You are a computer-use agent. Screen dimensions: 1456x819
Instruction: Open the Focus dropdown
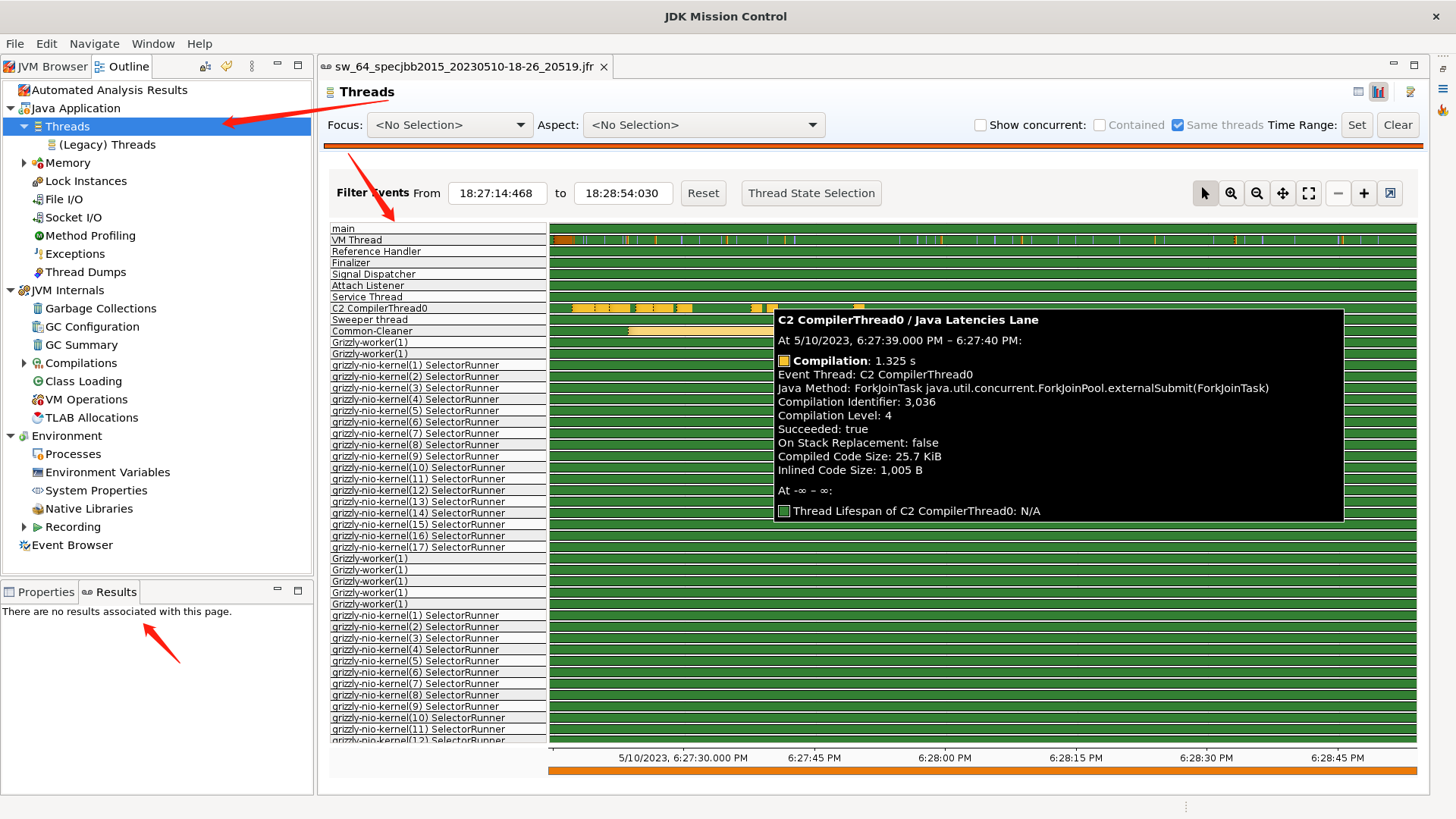(x=450, y=125)
